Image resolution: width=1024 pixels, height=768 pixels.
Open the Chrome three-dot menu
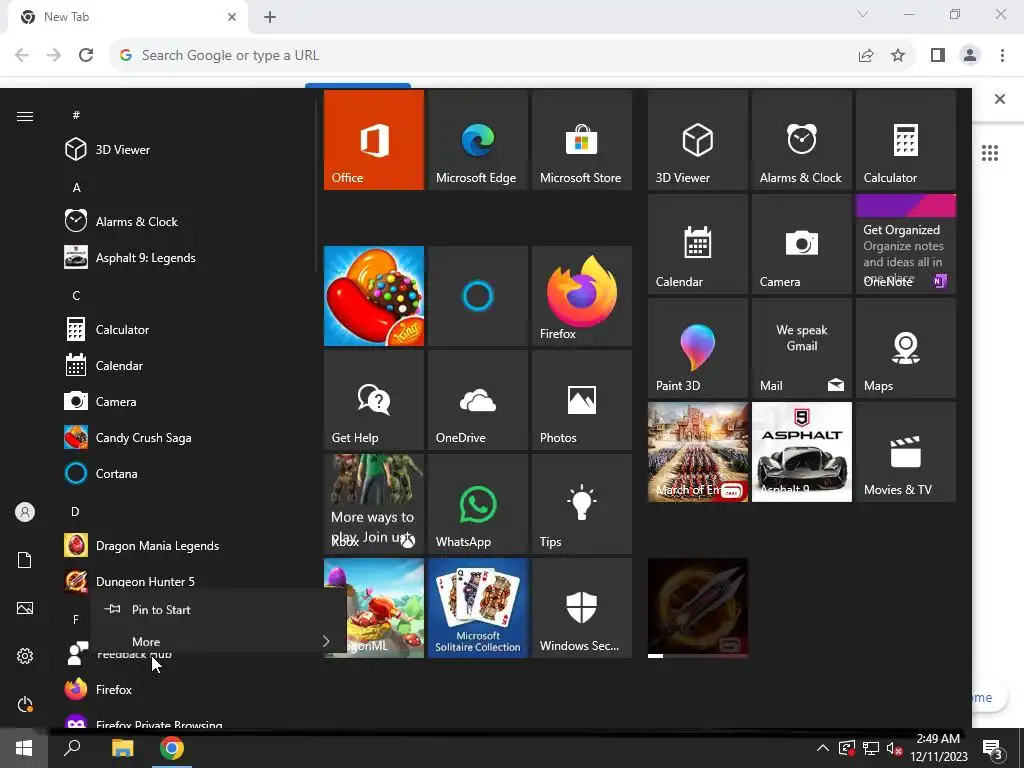pos(1002,55)
